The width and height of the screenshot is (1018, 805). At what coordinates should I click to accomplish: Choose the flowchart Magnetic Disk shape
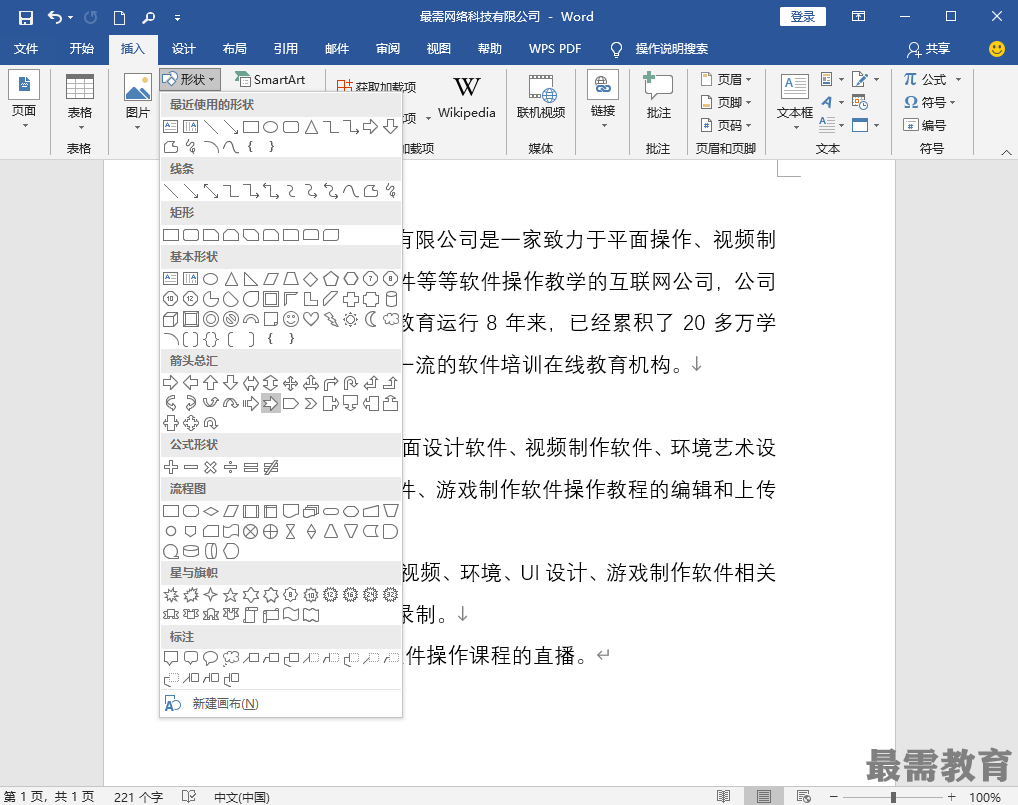coord(191,551)
